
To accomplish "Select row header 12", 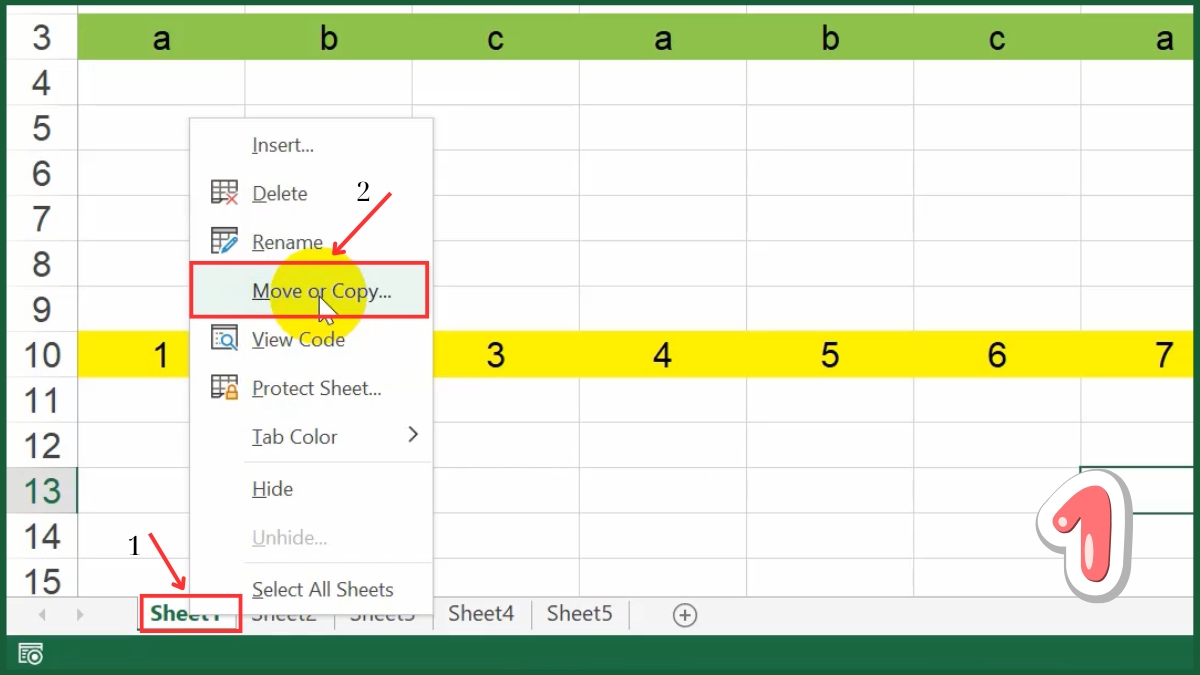I will click(41, 445).
